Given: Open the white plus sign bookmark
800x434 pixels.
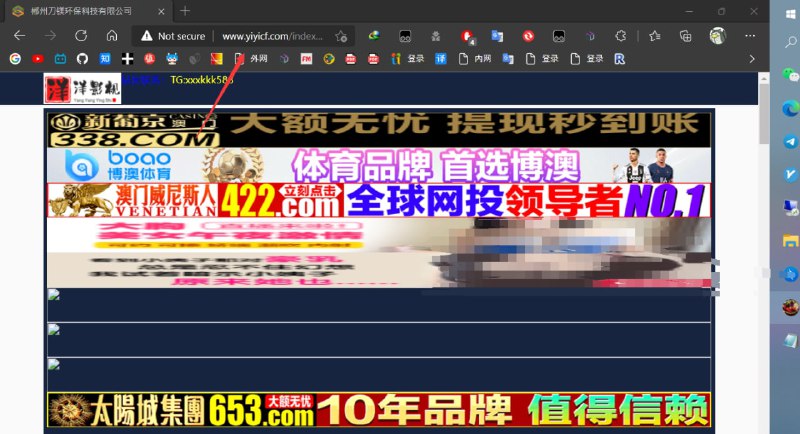Looking at the screenshot, I should pyautogui.click(x=127, y=59).
